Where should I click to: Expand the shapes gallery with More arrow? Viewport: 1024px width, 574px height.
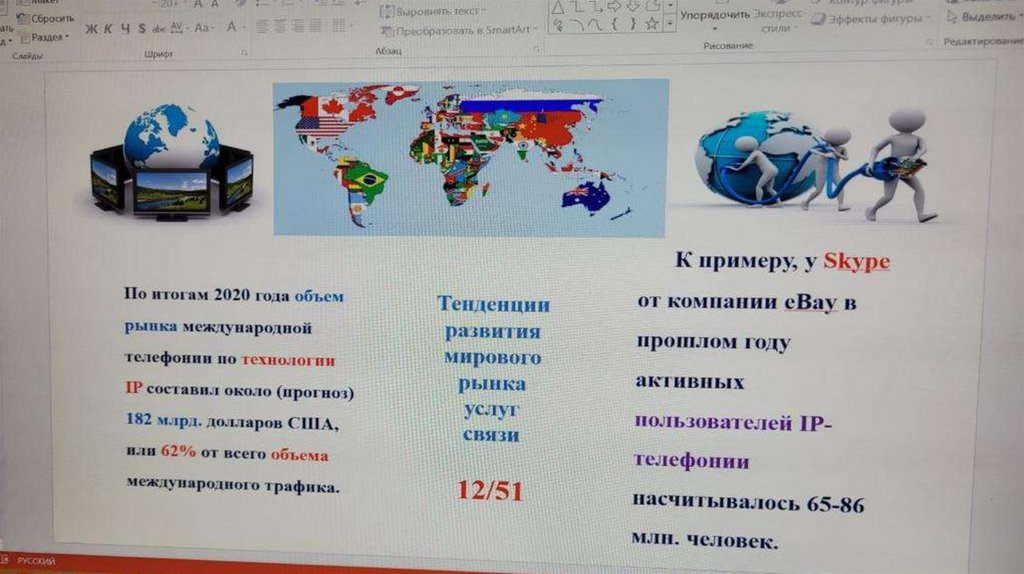(670, 24)
